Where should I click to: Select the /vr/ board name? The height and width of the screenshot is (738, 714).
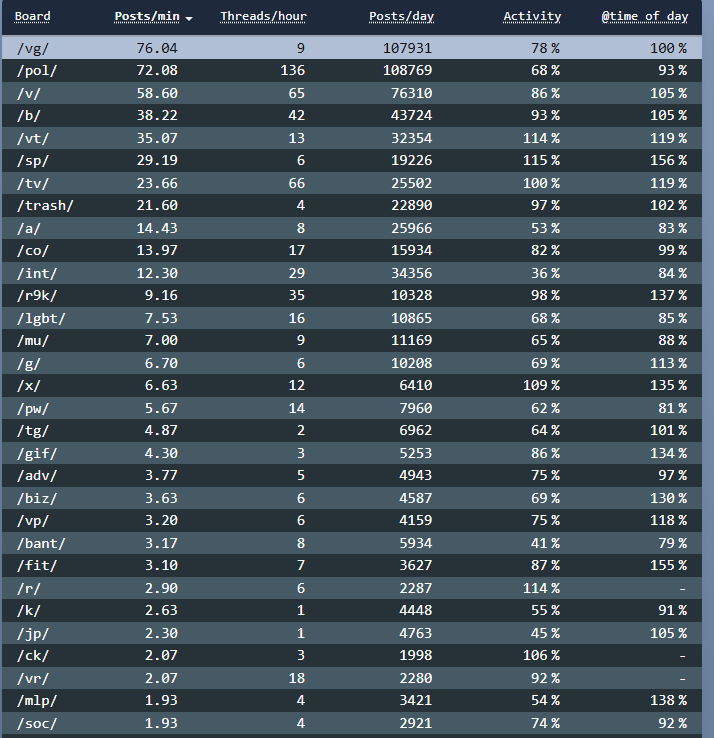click(x=32, y=678)
